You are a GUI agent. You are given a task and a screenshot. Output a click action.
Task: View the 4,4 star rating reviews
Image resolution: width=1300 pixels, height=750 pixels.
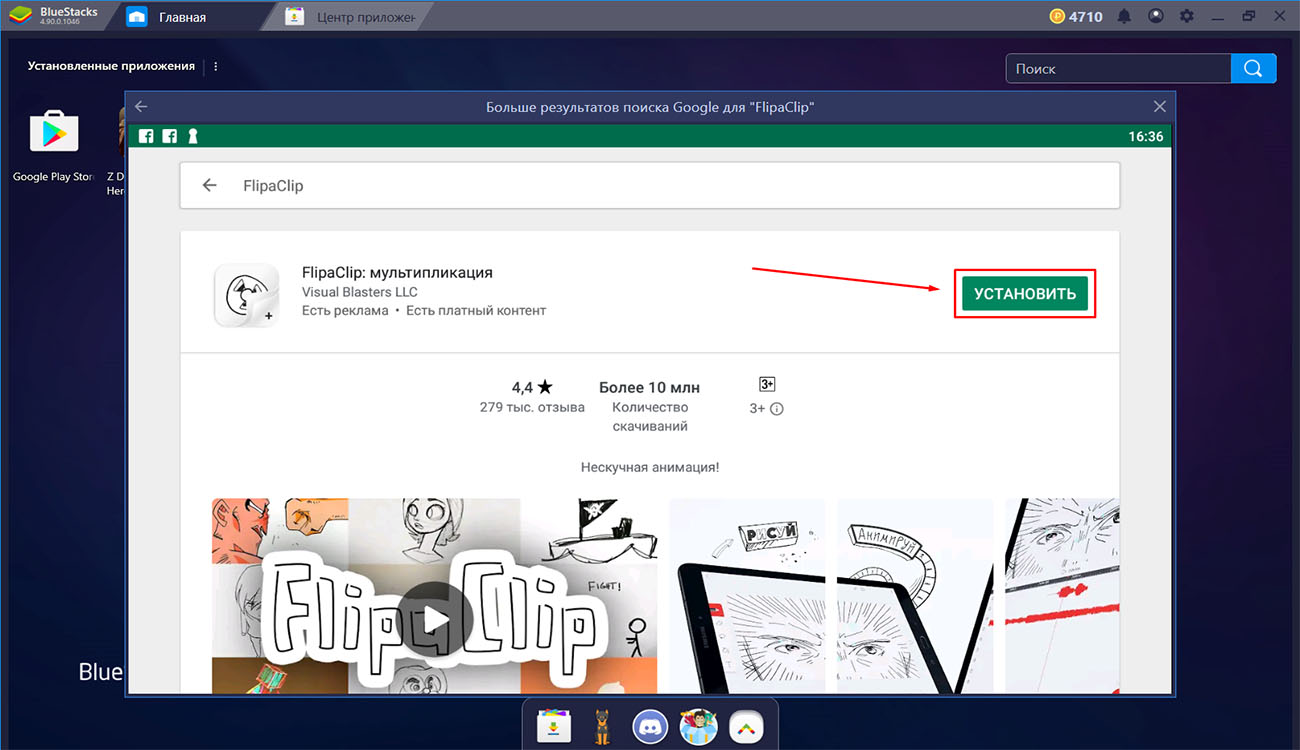pos(532,387)
